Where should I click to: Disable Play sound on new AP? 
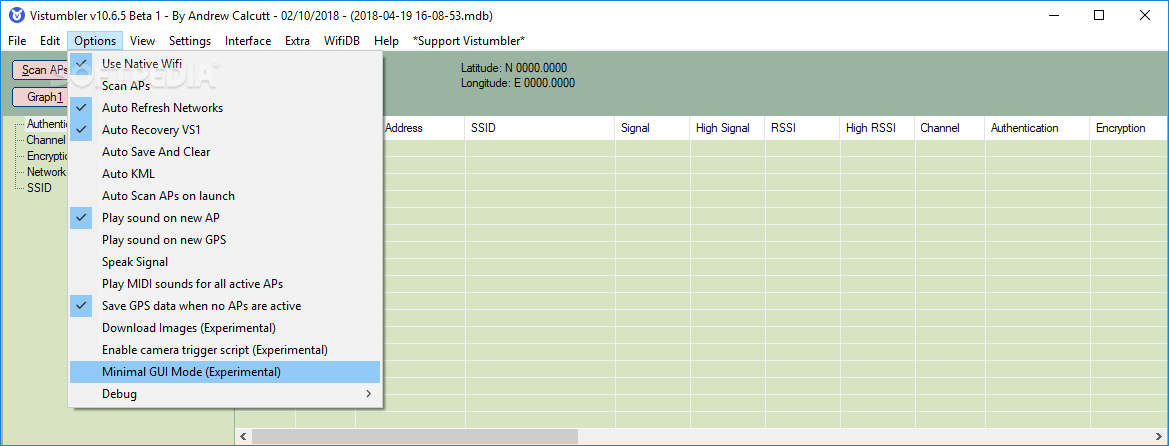pos(225,218)
